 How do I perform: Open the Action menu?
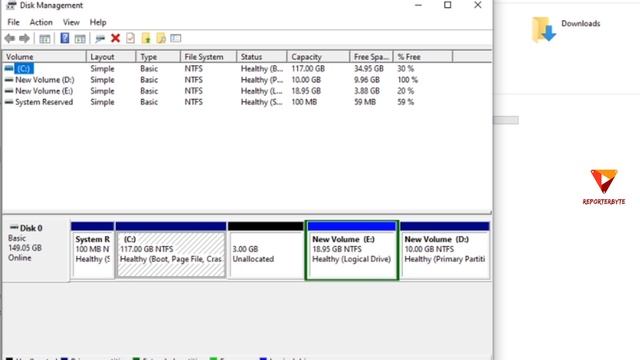point(41,22)
